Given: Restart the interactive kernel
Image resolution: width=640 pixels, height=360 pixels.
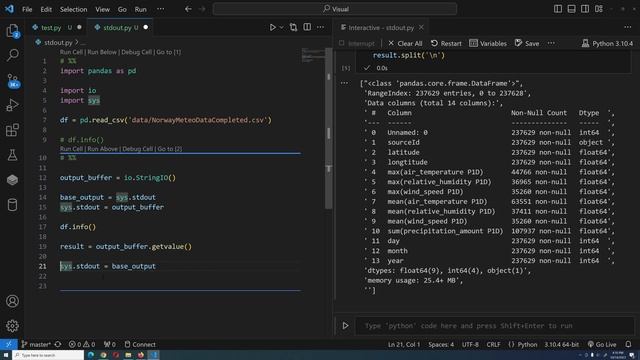Looking at the screenshot, I should click(x=446, y=43).
